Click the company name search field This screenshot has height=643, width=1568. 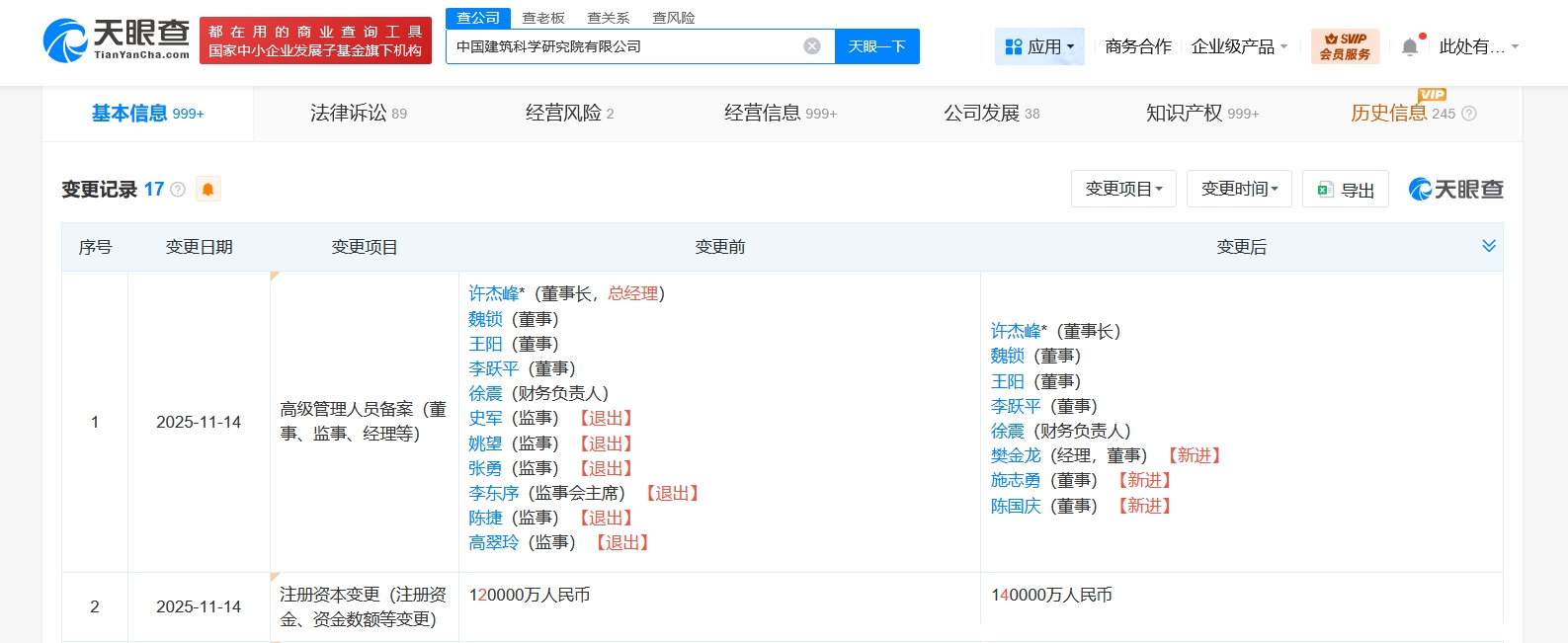tap(622, 46)
